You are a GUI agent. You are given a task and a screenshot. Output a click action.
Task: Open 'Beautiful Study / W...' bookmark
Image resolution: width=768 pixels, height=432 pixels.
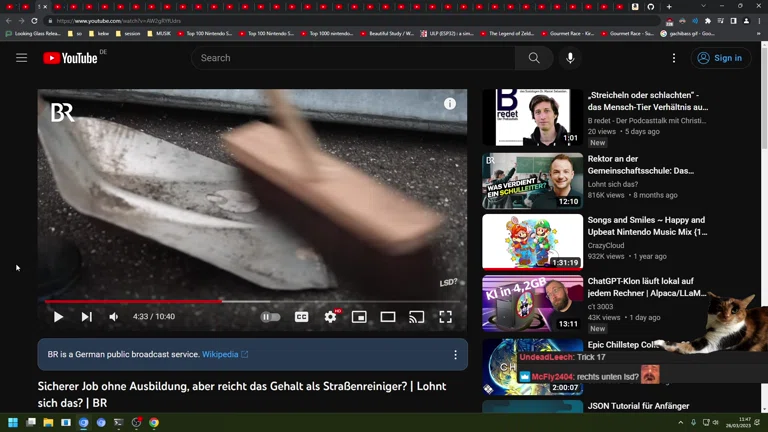point(387,34)
